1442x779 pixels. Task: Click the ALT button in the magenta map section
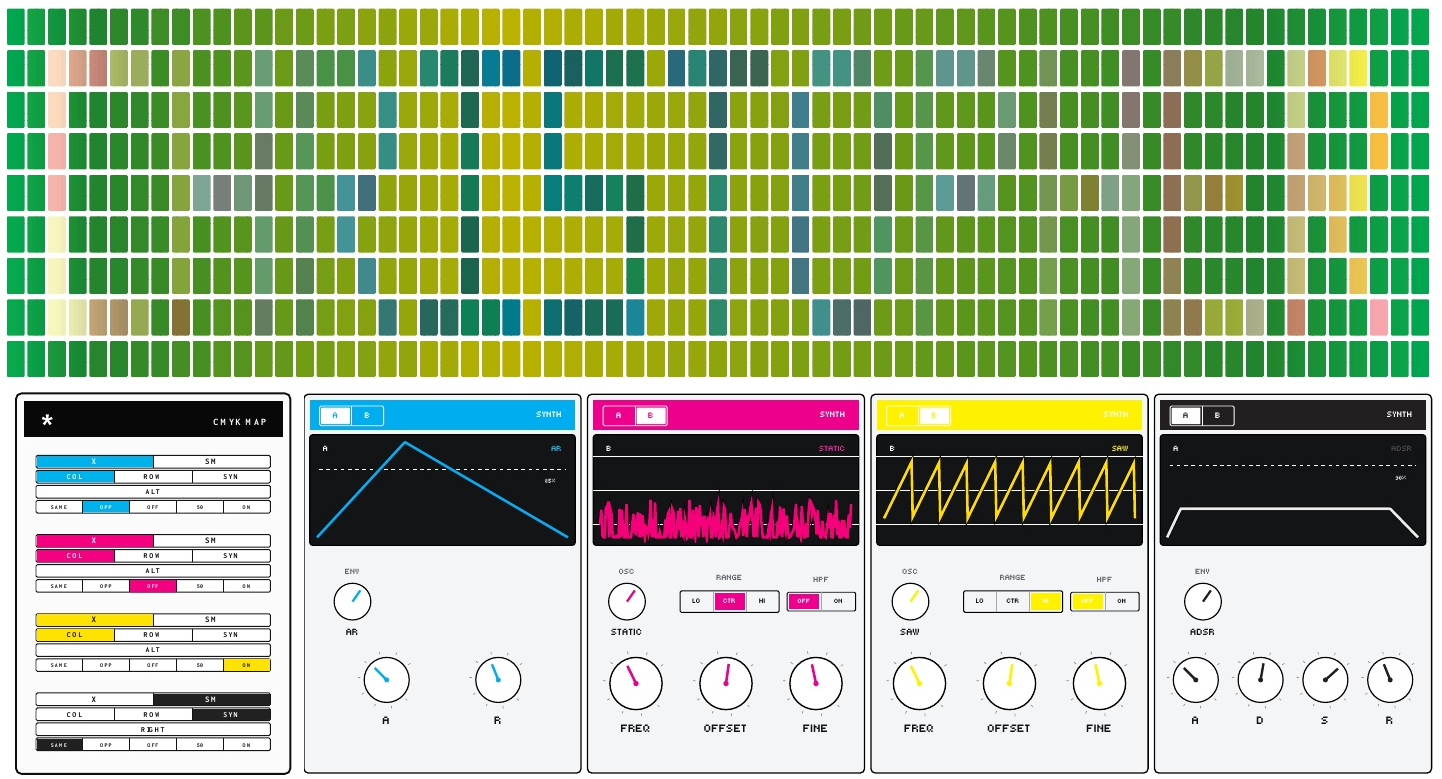(x=153, y=571)
